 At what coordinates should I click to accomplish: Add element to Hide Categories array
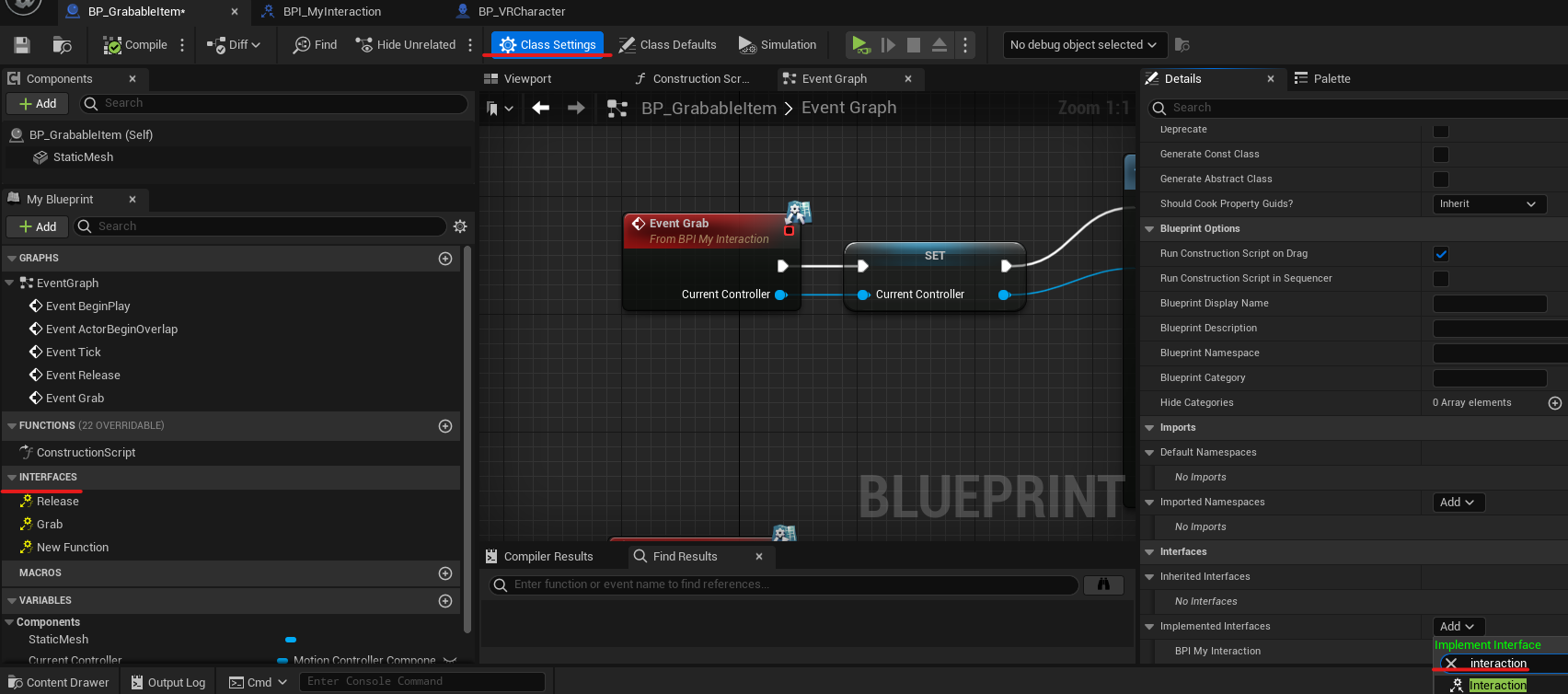pos(1555,403)
